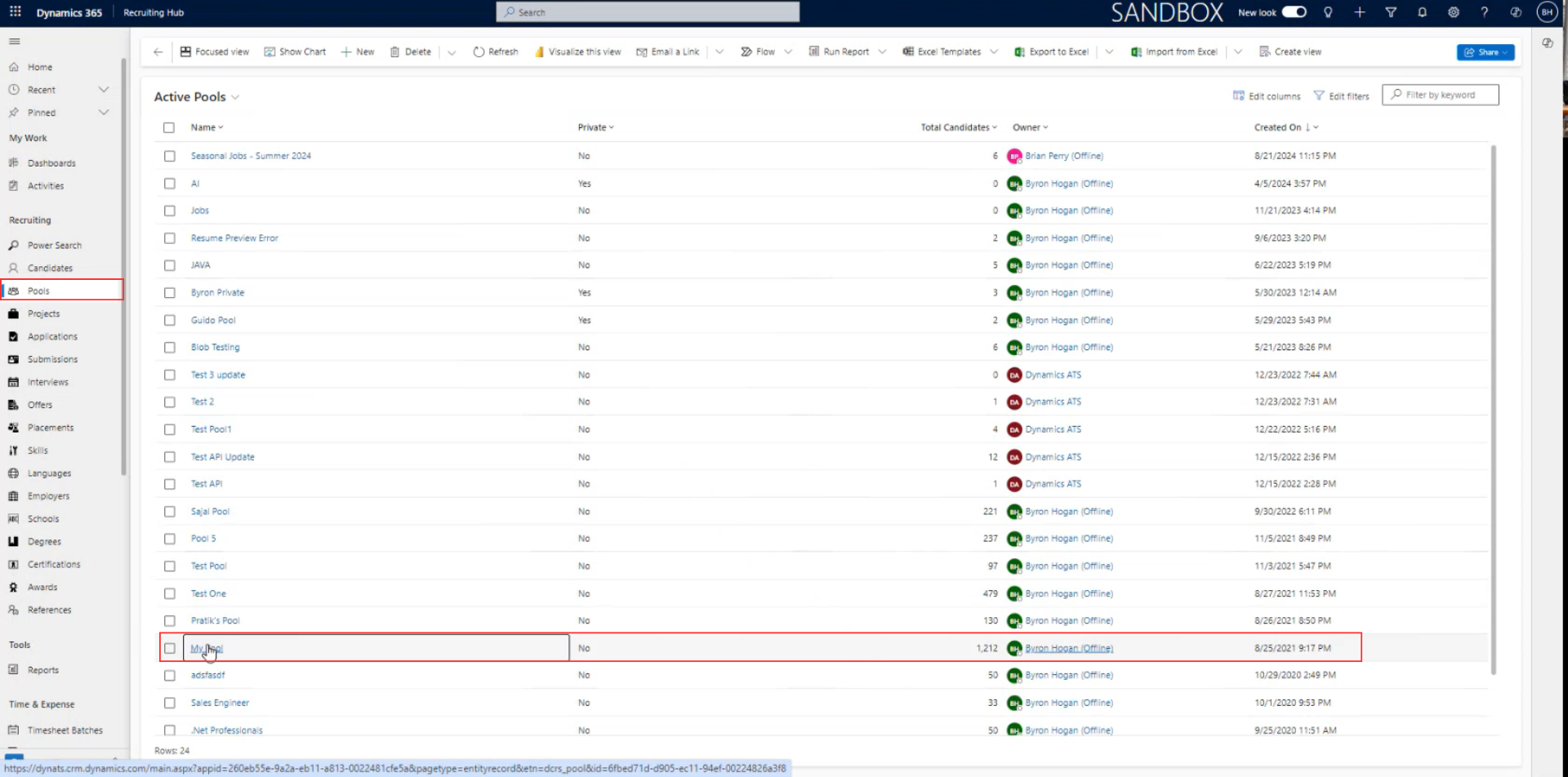Select checkbox for Sajal Pool row
Viewport: 1568px width, 777px height.
[x=169, y=512]
